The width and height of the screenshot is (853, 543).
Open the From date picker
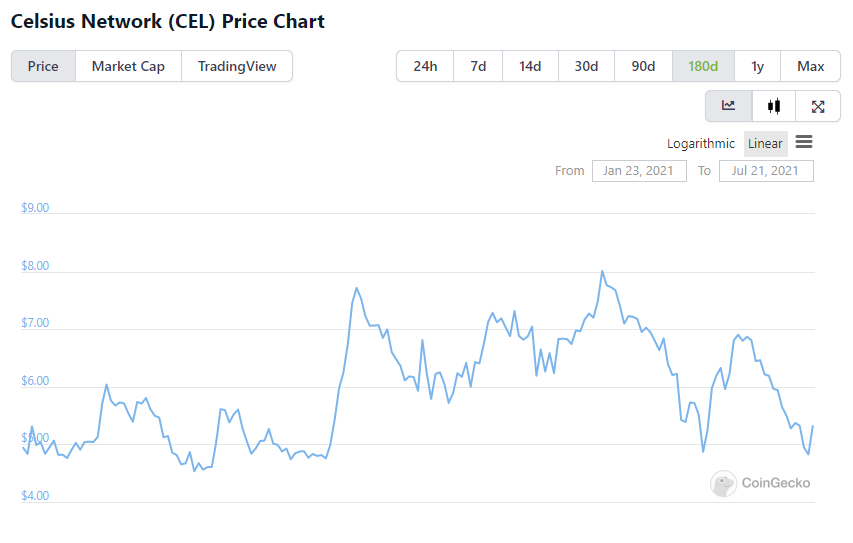639,171
